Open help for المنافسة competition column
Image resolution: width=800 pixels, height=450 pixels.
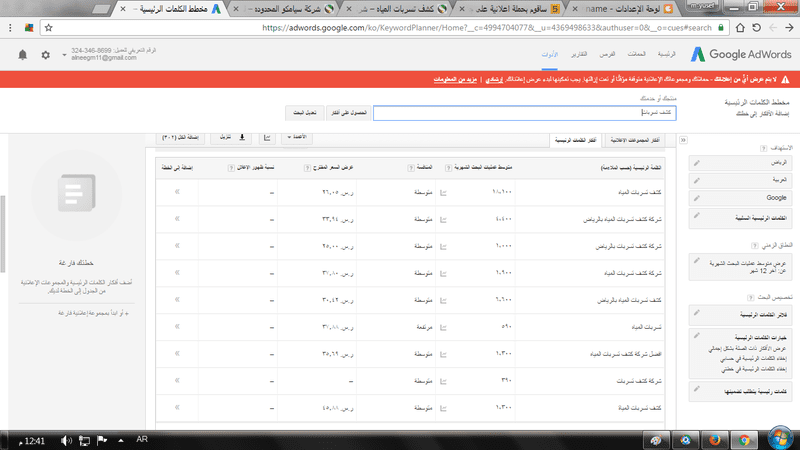coord(411,168)
